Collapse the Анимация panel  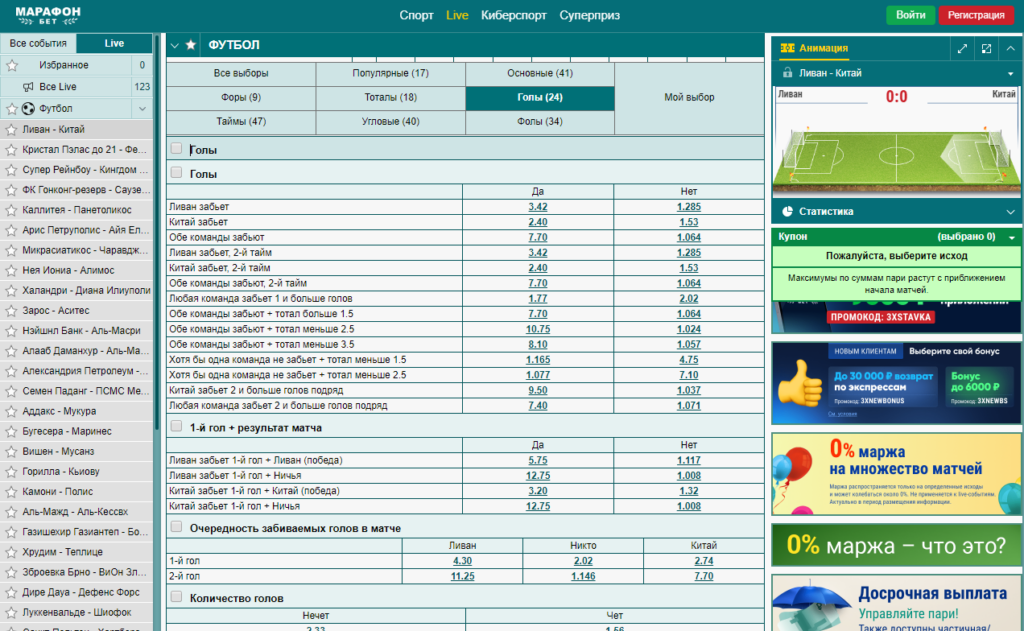[x=1010, y=48]
